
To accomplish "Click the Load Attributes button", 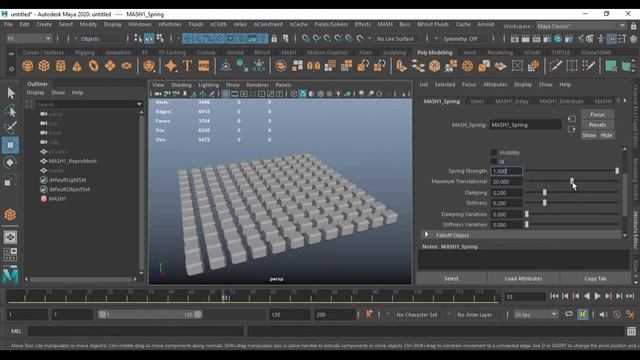I will click(x=523, y=278).
